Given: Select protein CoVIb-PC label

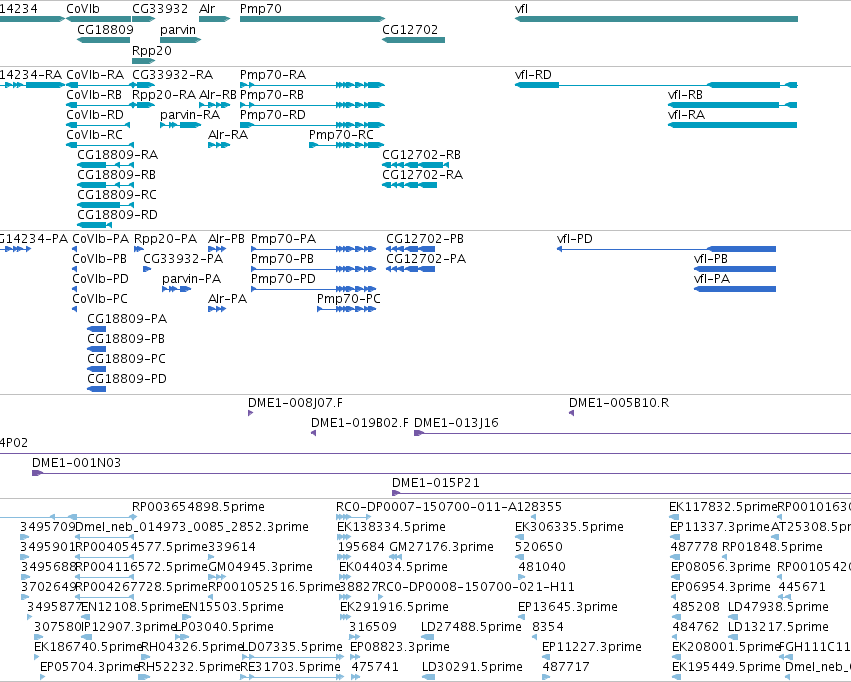Looking at the screenshot, I should 100,299.
